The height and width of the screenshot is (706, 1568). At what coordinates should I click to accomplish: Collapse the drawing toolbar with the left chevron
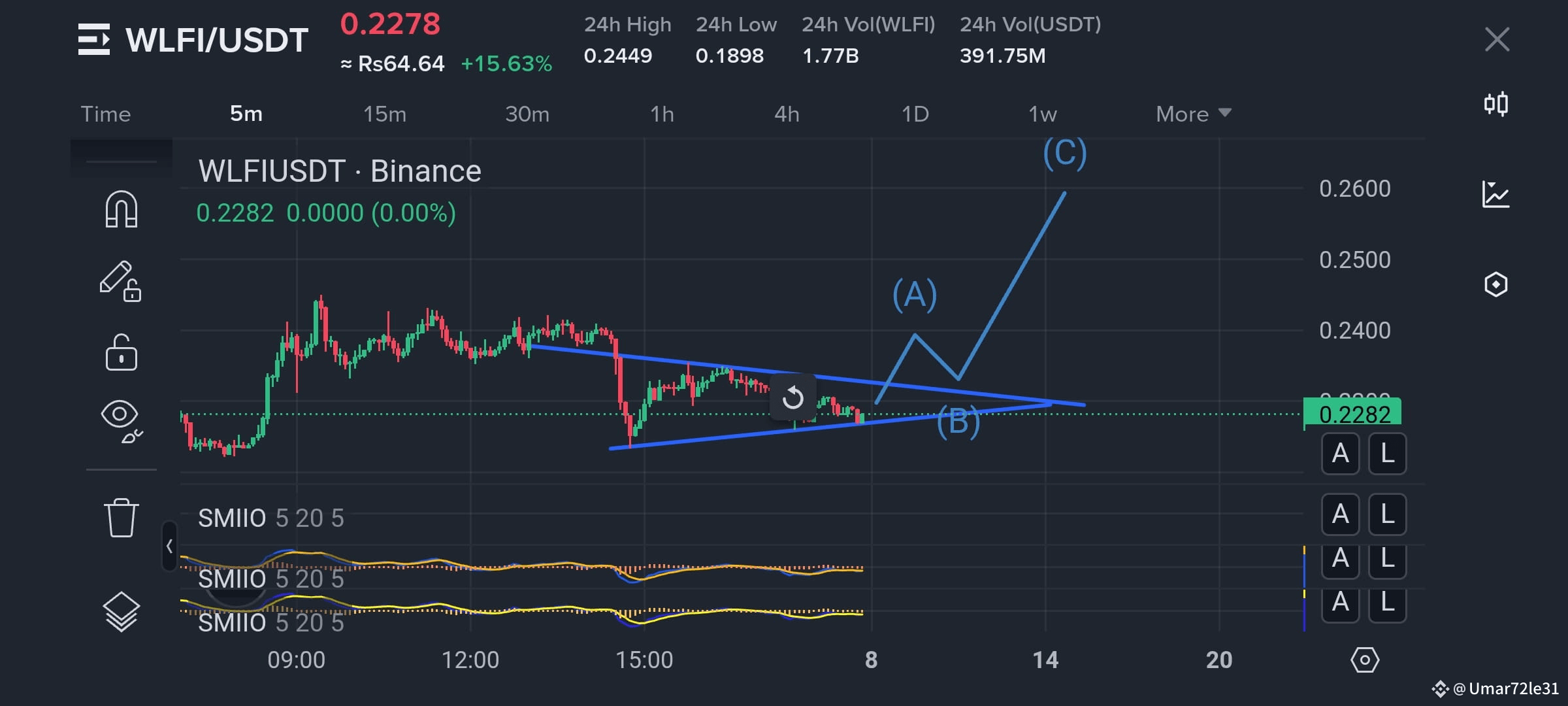tap(169, 546)
